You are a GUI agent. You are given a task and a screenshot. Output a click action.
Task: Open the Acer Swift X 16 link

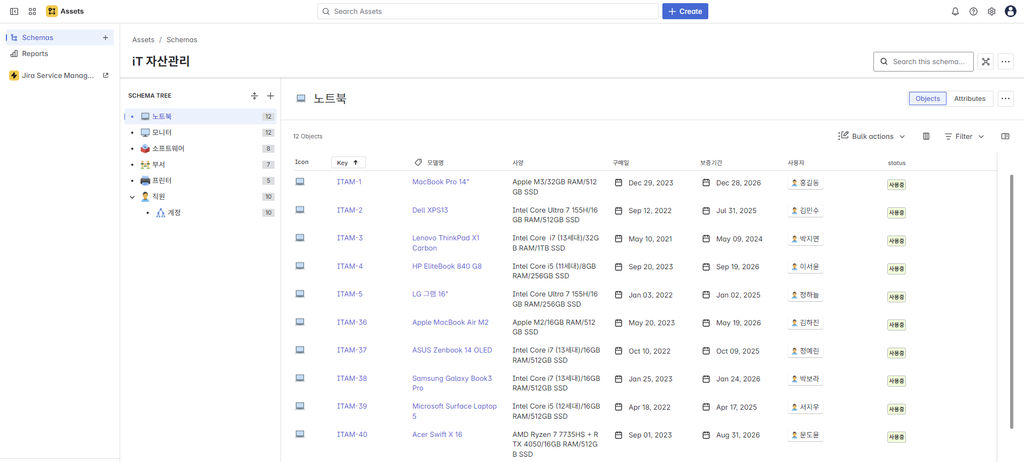(437, 434)
